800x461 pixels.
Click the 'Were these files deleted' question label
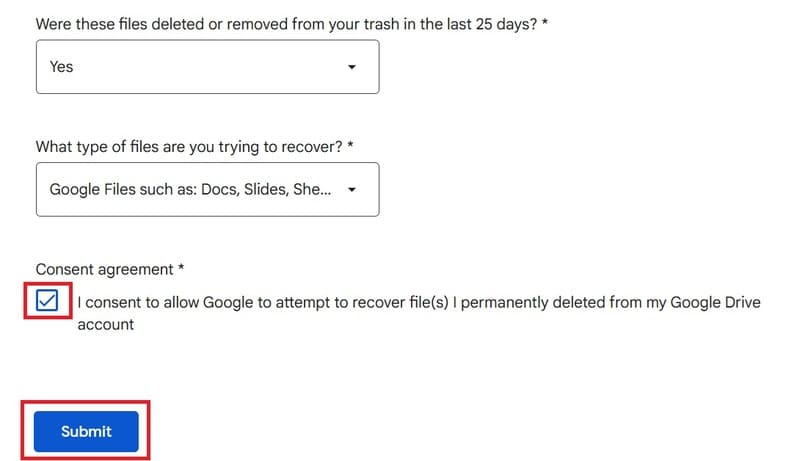(286, 24)
